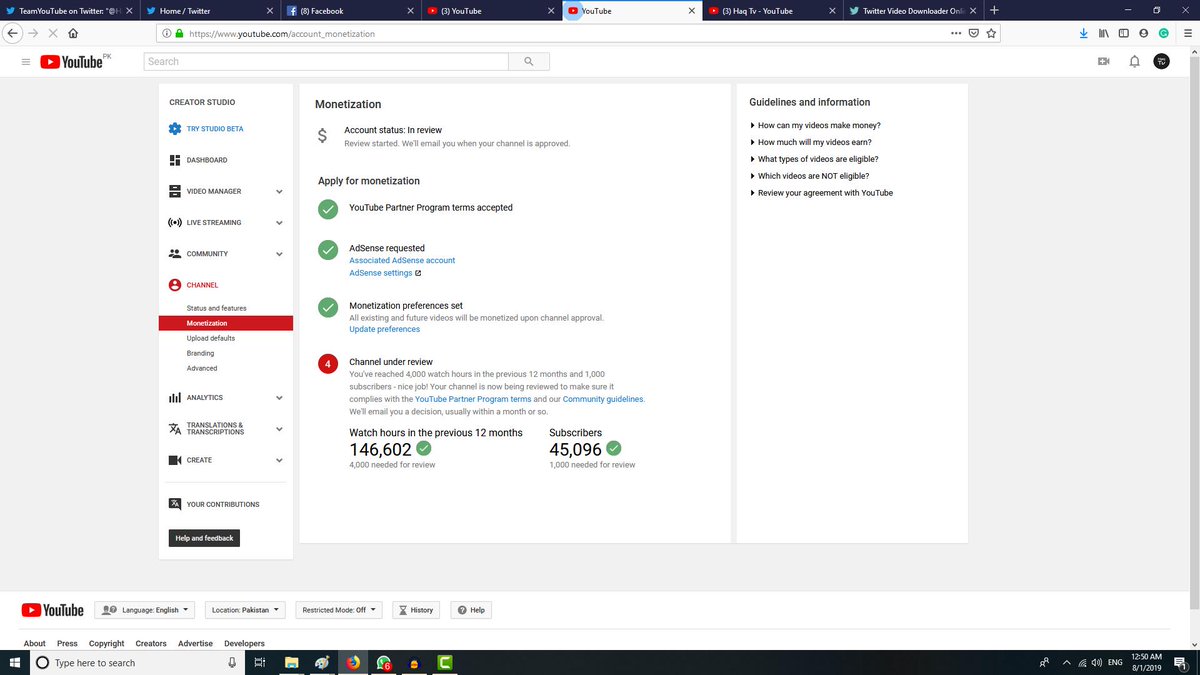
Task: Toggle the Firefox sidebar icon
Action: coord(1124,33)
